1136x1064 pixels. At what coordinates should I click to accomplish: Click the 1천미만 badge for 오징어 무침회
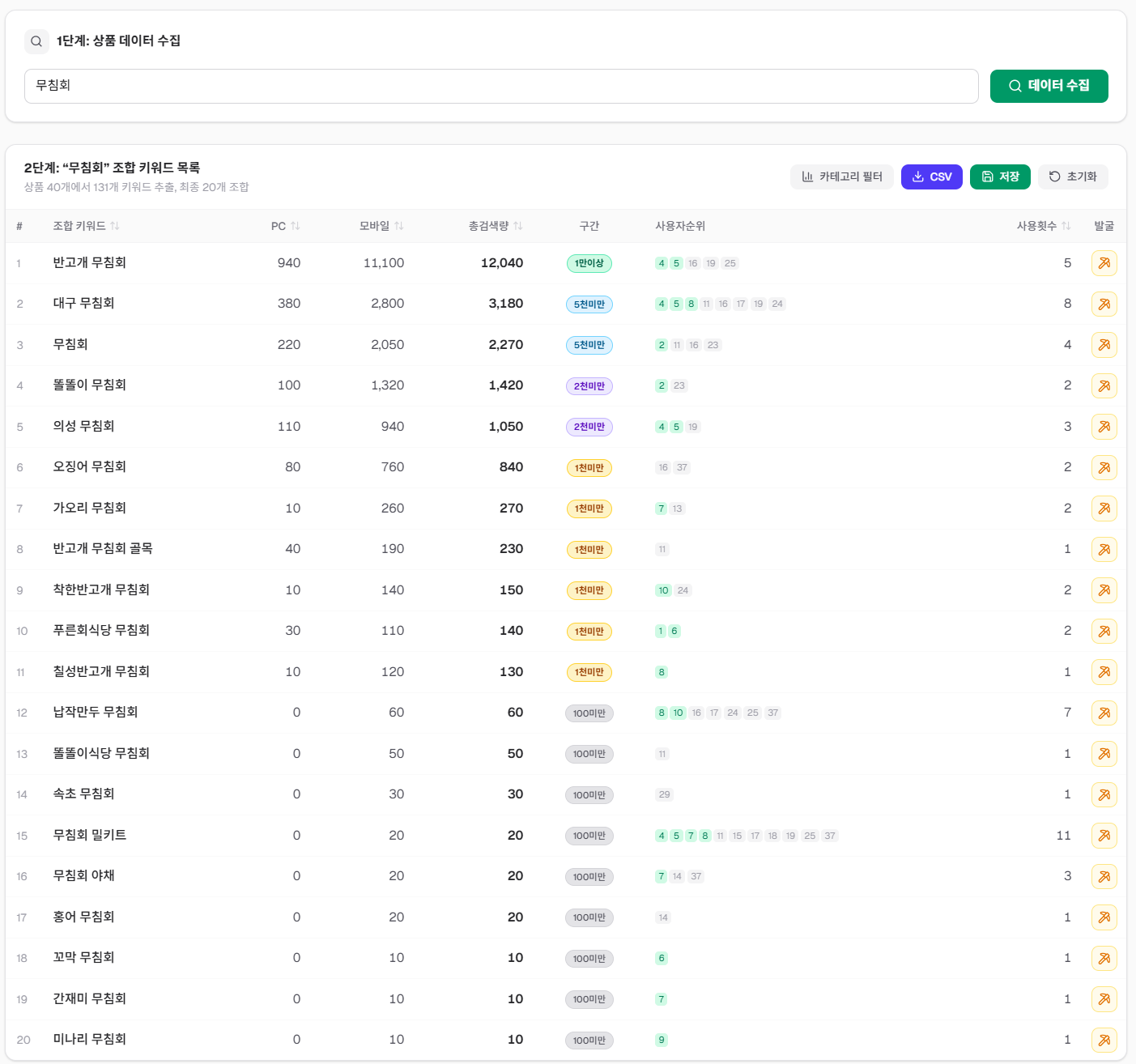[x=589, y=468]
